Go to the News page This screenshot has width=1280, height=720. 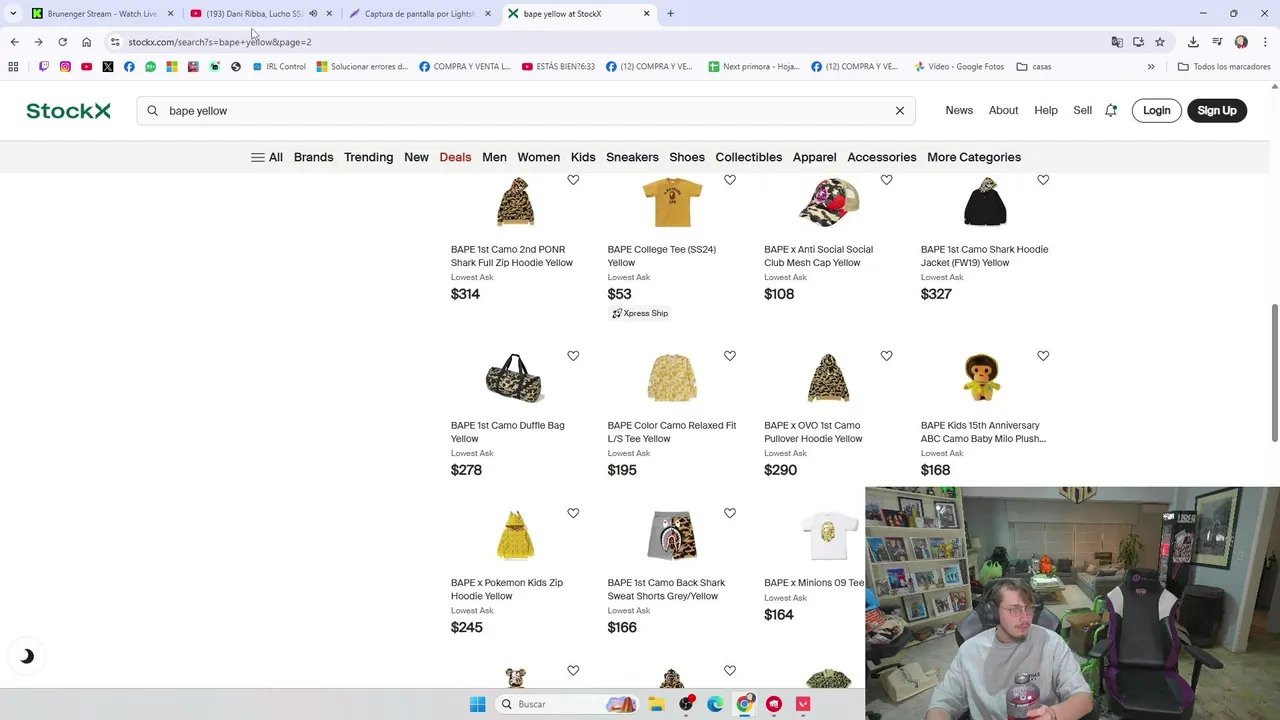pos(959,111)
